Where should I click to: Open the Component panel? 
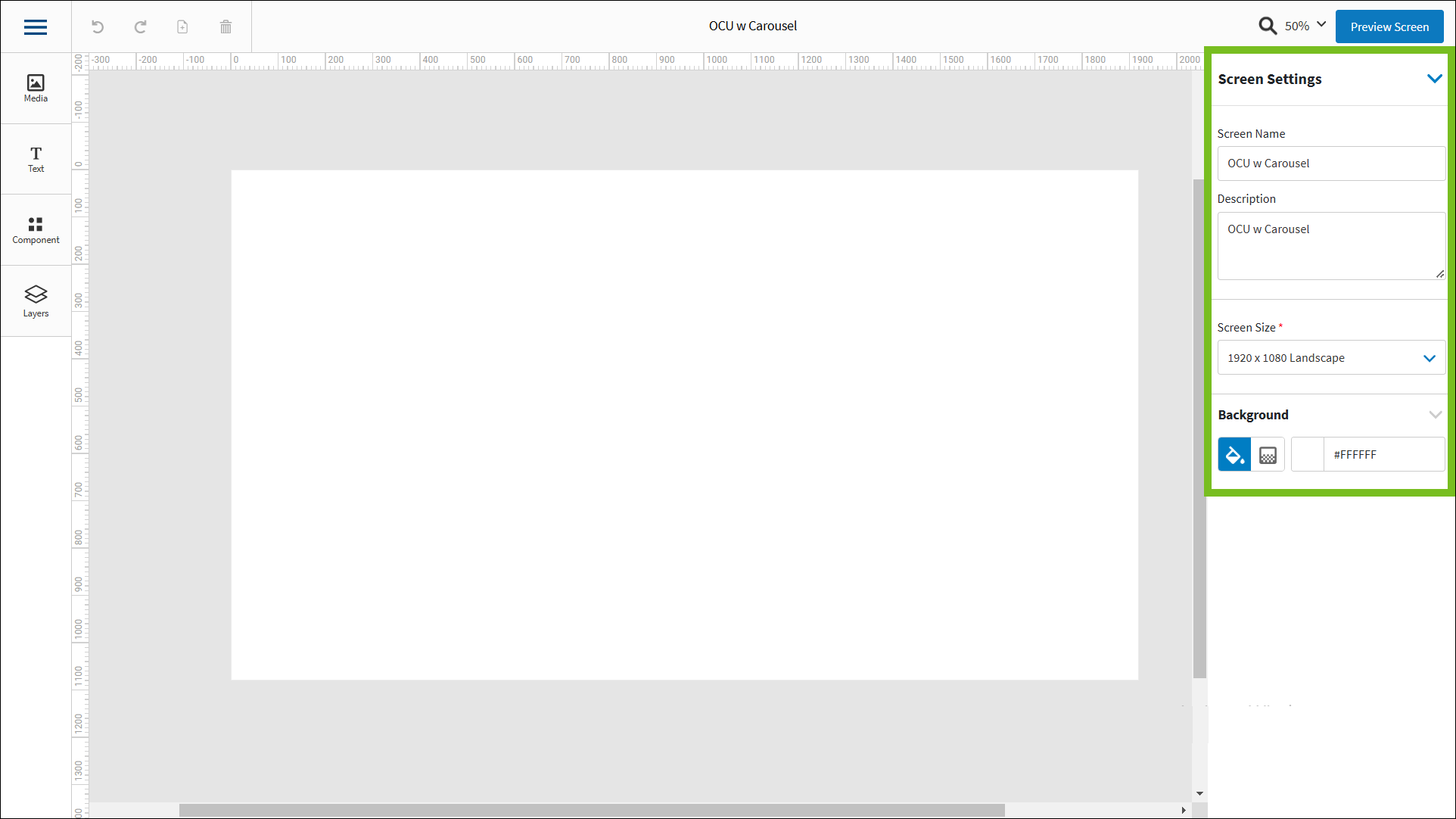36,229
